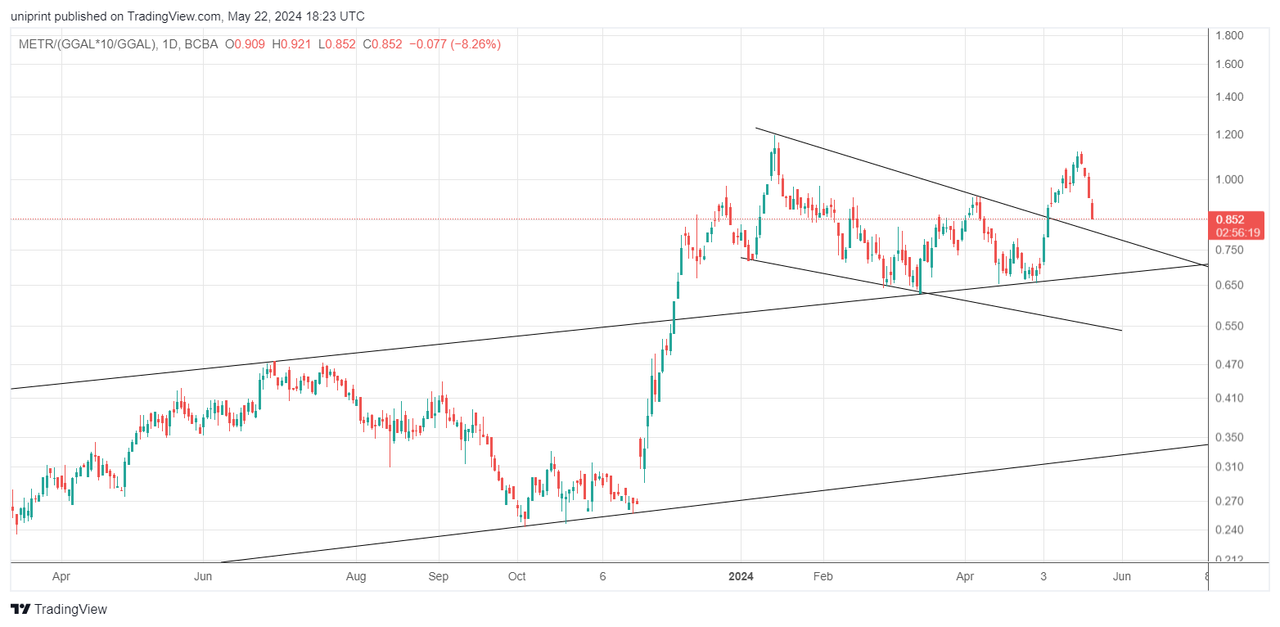Click the countdown timer 02:56:19
1280x627 pixels.
coord(1237,232)
